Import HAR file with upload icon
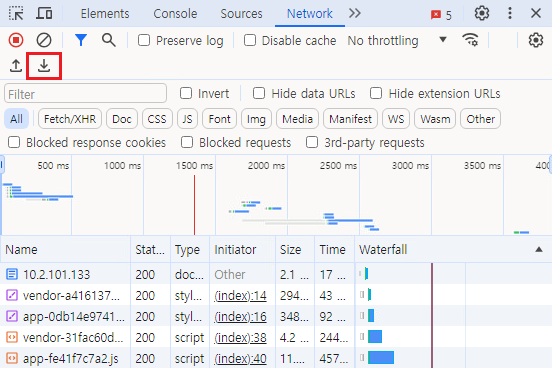Screen dimensions: 552x368 coord(16,66)
